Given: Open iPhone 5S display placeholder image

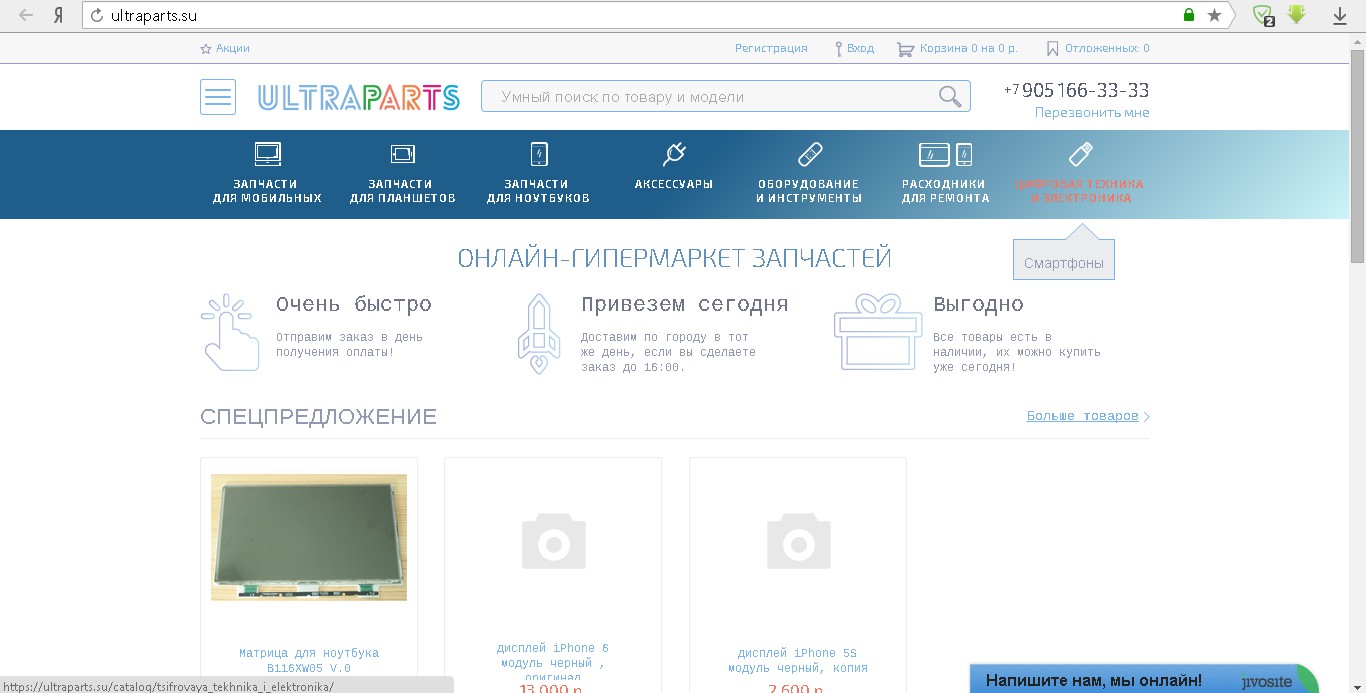Looking at the screenshot, I should 798,541.
